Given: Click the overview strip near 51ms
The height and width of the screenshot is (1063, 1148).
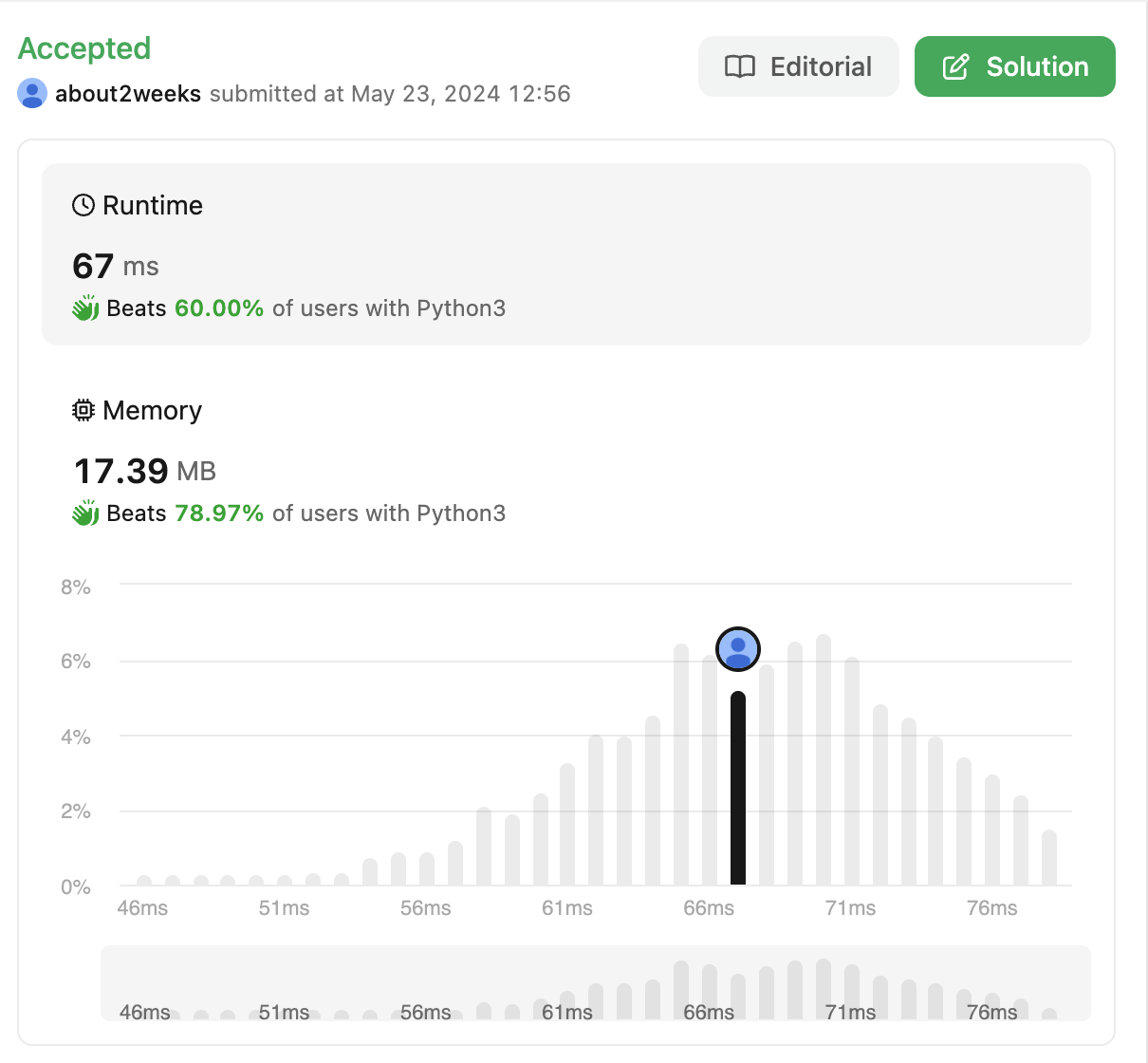Looking at the screenshot, I should 284,987.
